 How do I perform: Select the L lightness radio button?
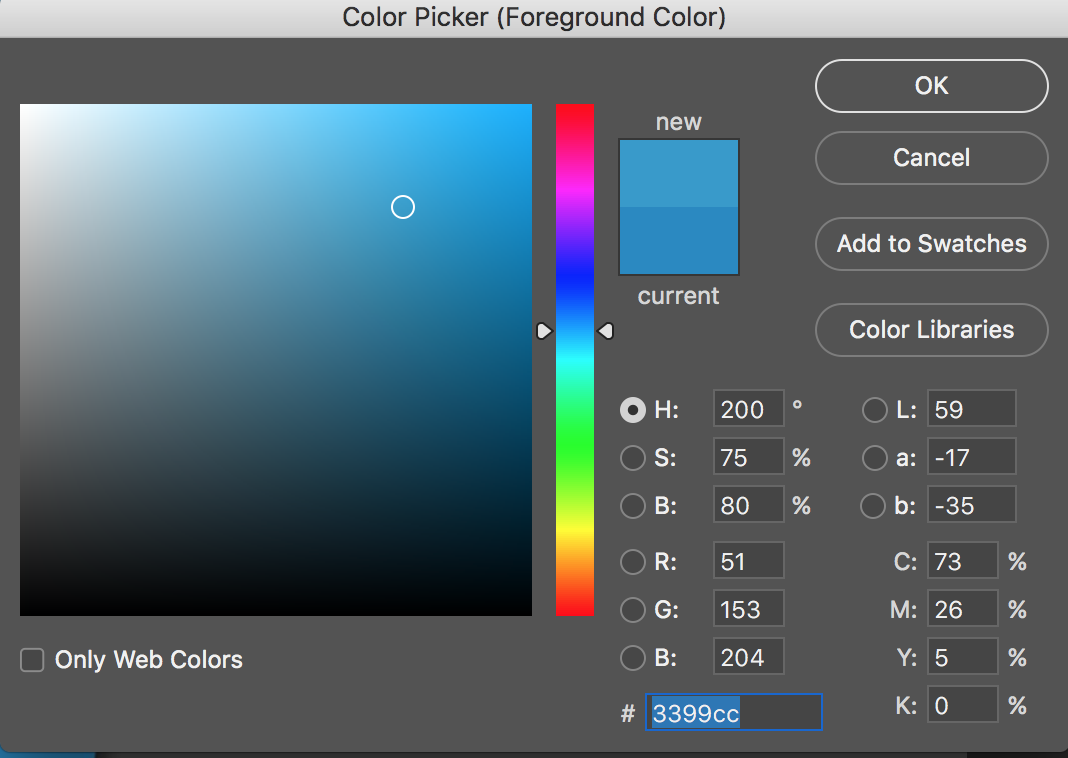(874, 410)
